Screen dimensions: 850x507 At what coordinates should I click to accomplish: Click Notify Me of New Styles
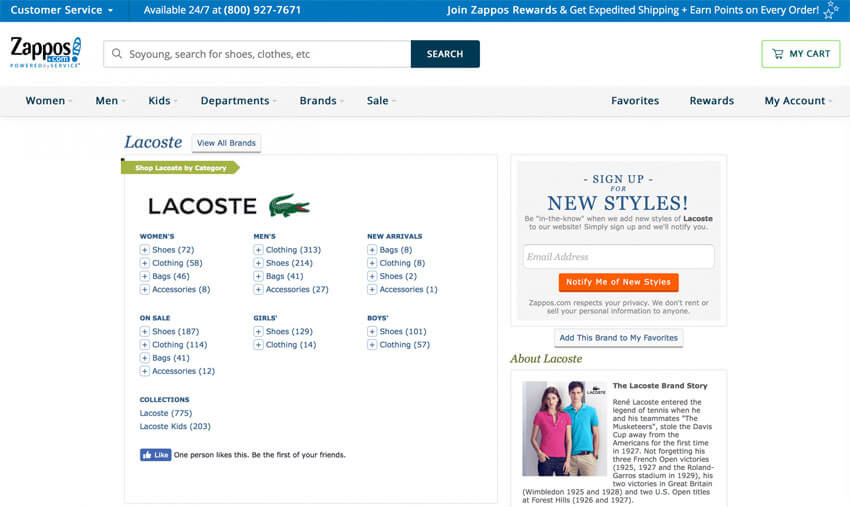pyautogui.click(x=619, y=282)
